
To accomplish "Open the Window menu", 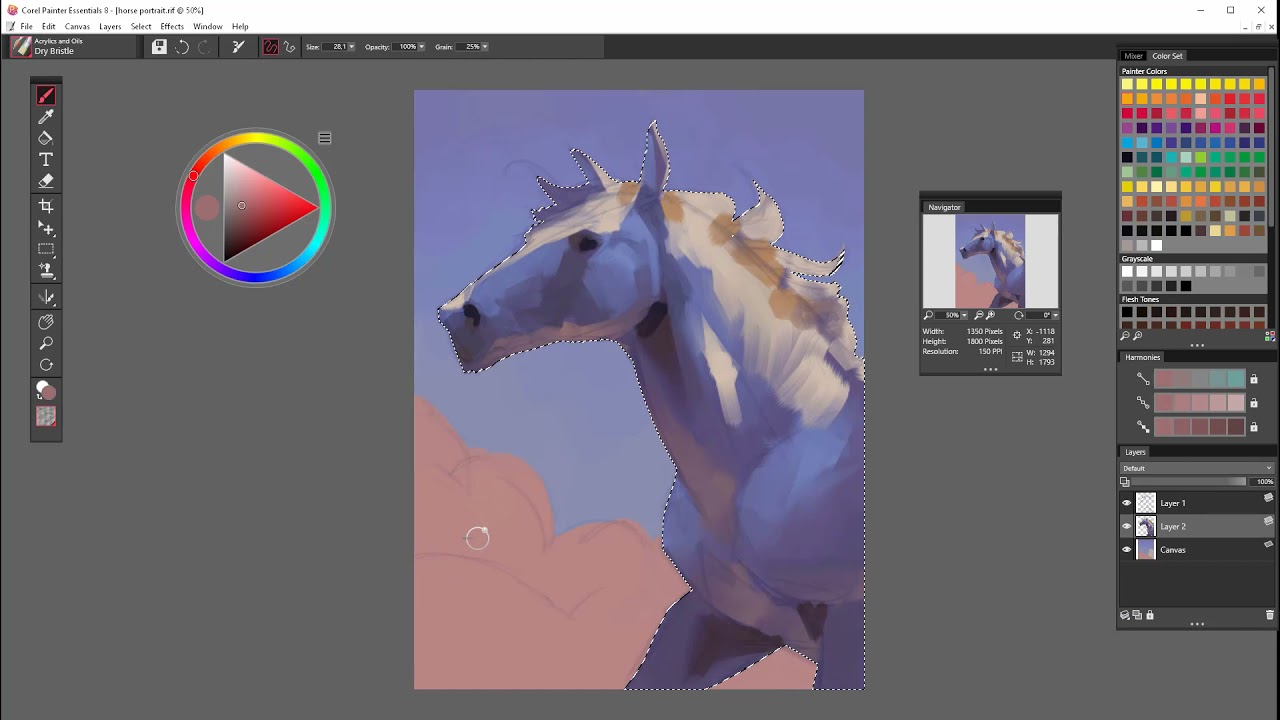I will click(x=208, y=26).
